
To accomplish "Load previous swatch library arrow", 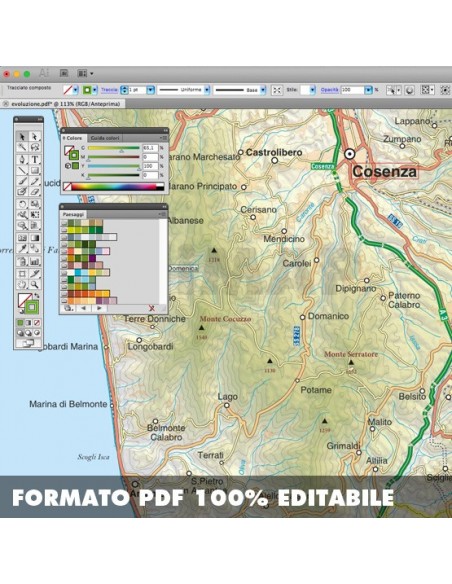I will coord(83,308).
